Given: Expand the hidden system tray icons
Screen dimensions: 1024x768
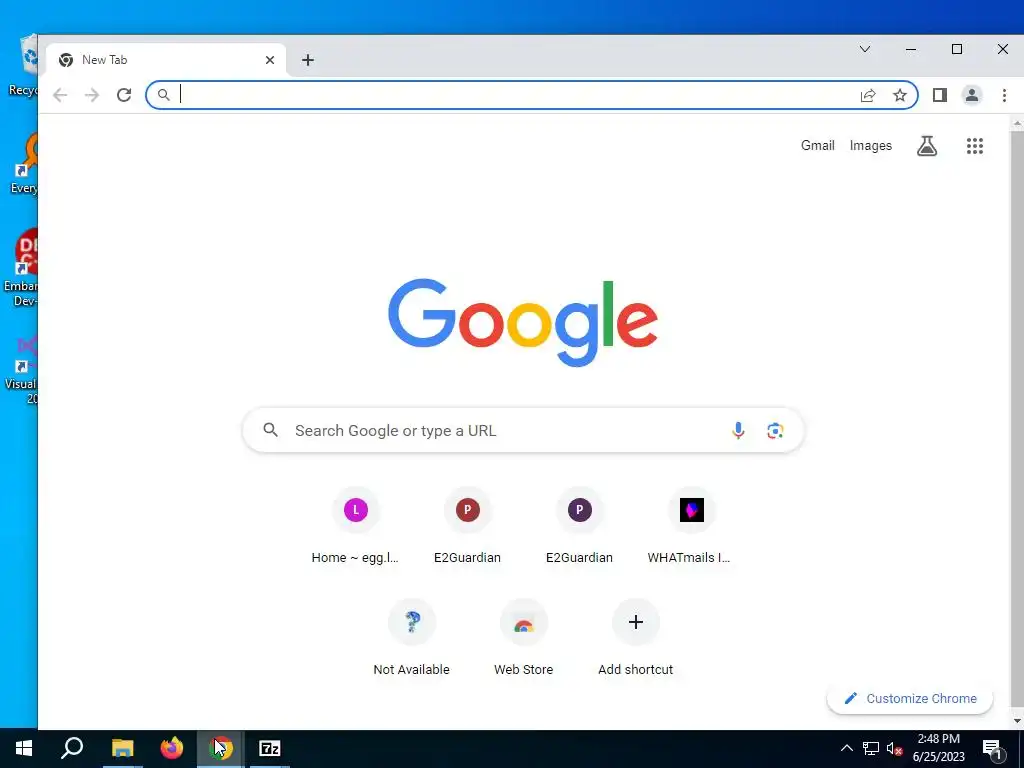Looking at the screenshot, I should tap(846, 748).
